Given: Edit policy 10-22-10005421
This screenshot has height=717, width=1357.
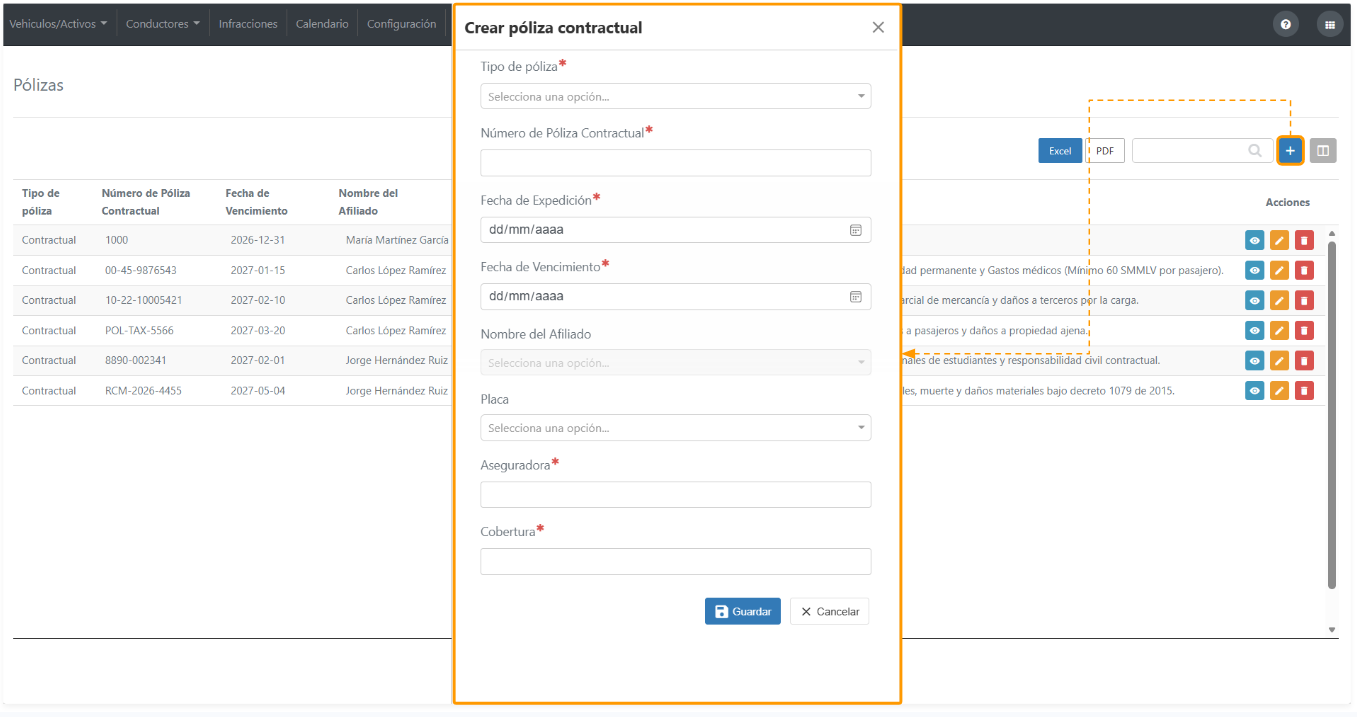Looking at the screenshot, I should tap(1279, 300).
